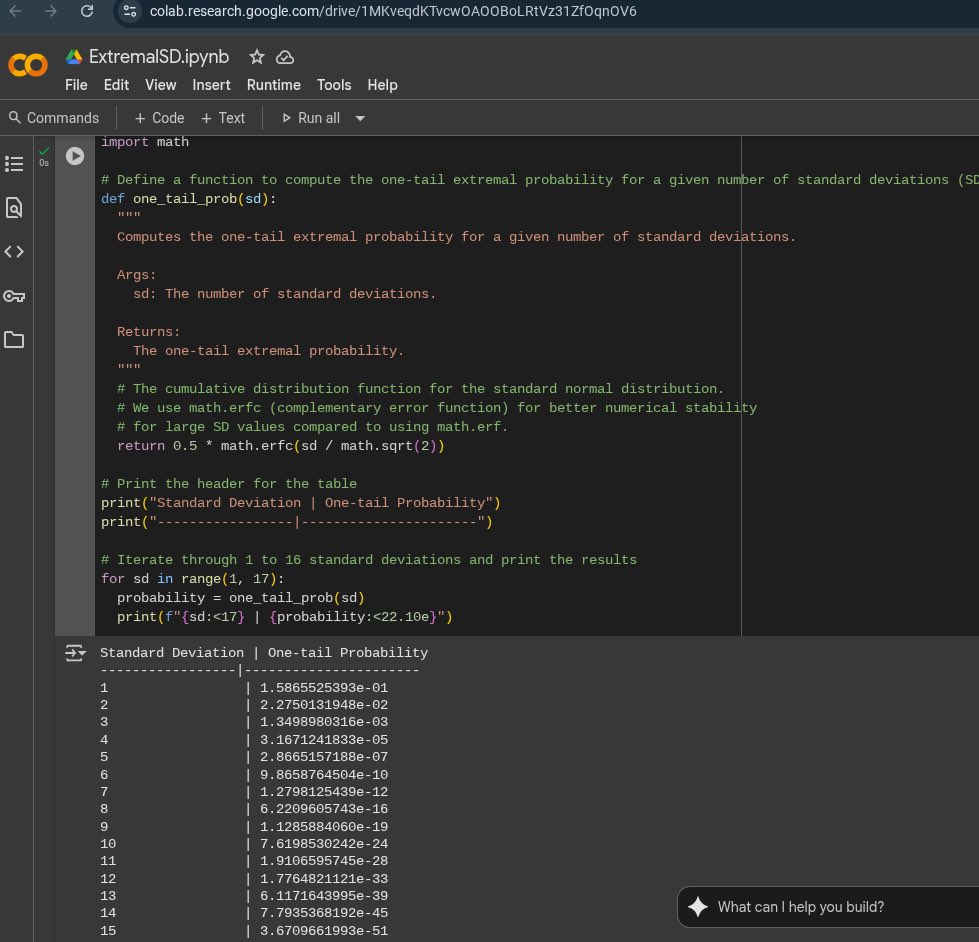Click the 'import math' code line

click(145, 142)
